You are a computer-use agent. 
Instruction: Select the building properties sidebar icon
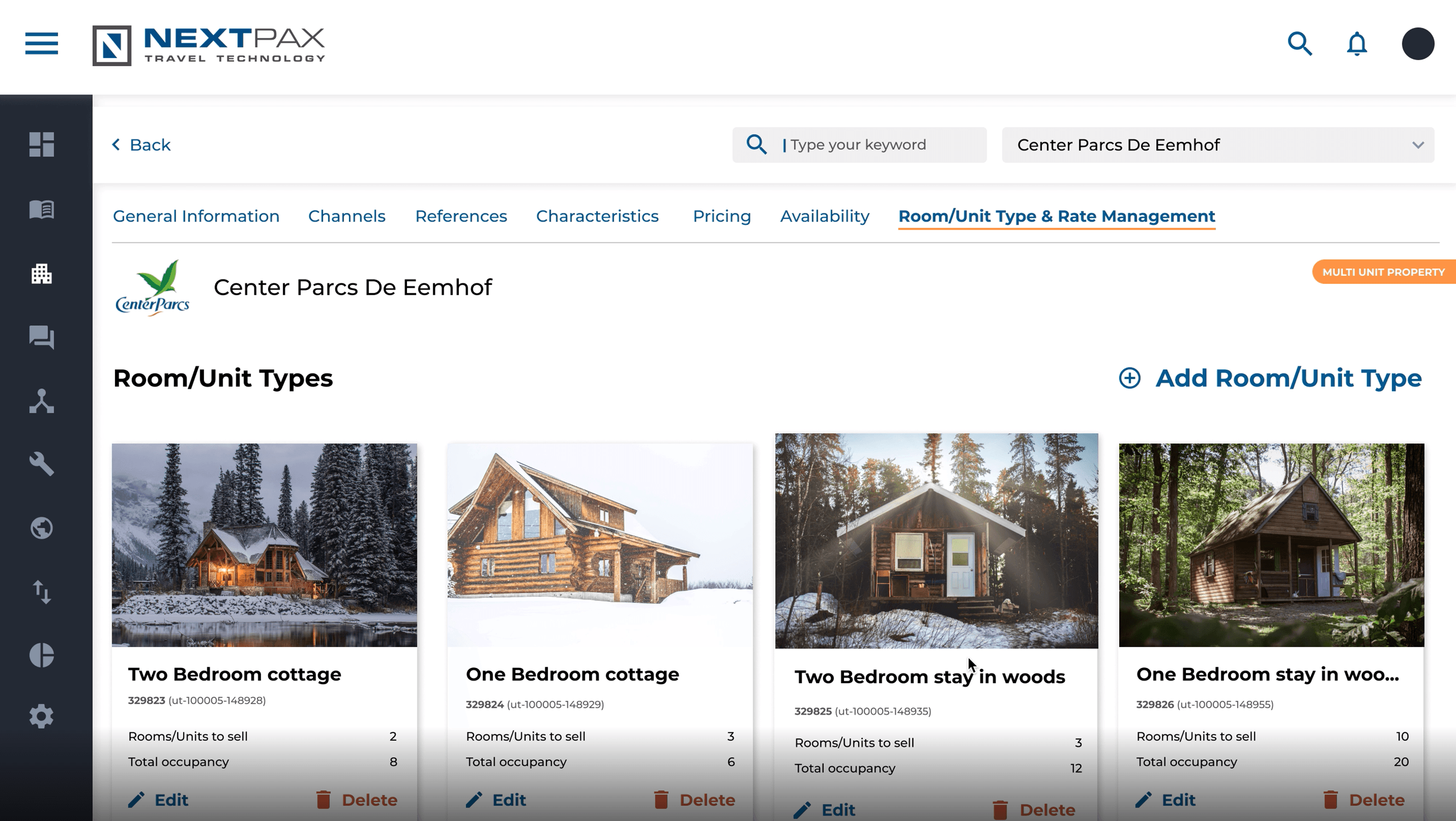click(41, 273)
